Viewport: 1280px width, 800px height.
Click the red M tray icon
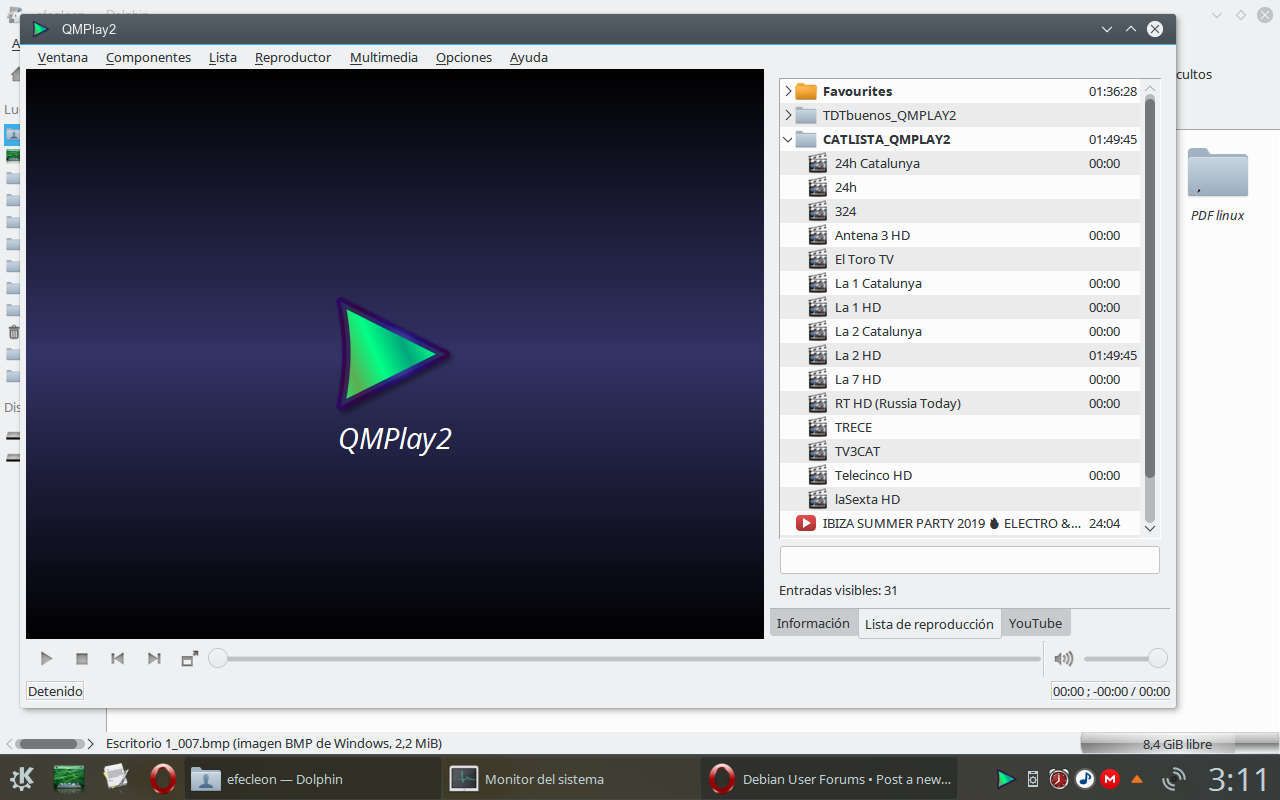pos(1110,778)
